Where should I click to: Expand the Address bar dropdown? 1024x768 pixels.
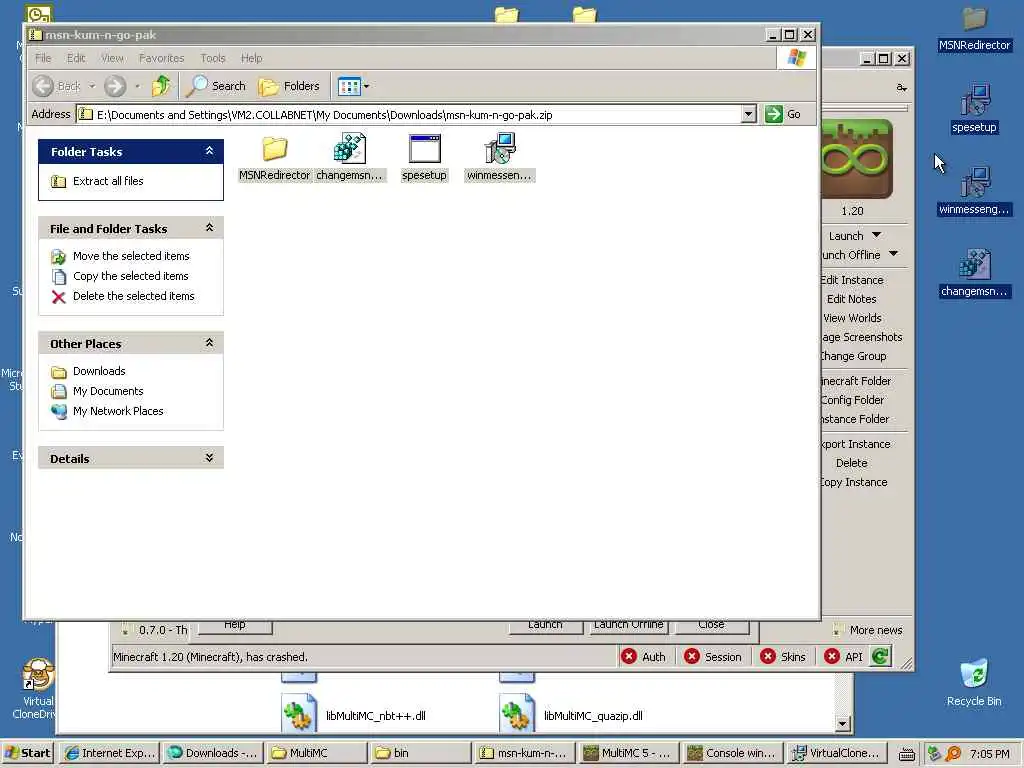click(748, 114)
